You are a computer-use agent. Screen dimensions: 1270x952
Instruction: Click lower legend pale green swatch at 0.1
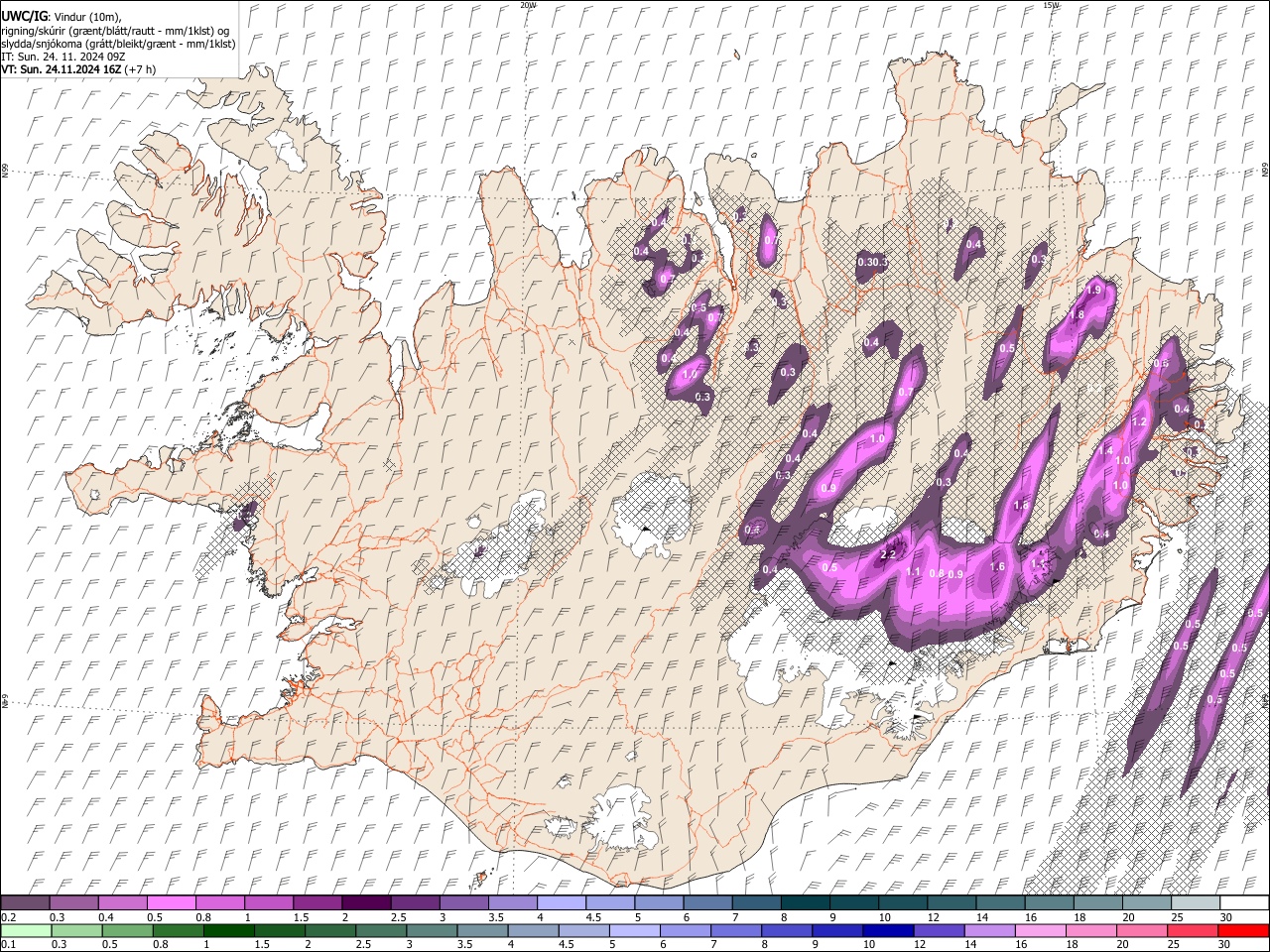tap(25, 930)
